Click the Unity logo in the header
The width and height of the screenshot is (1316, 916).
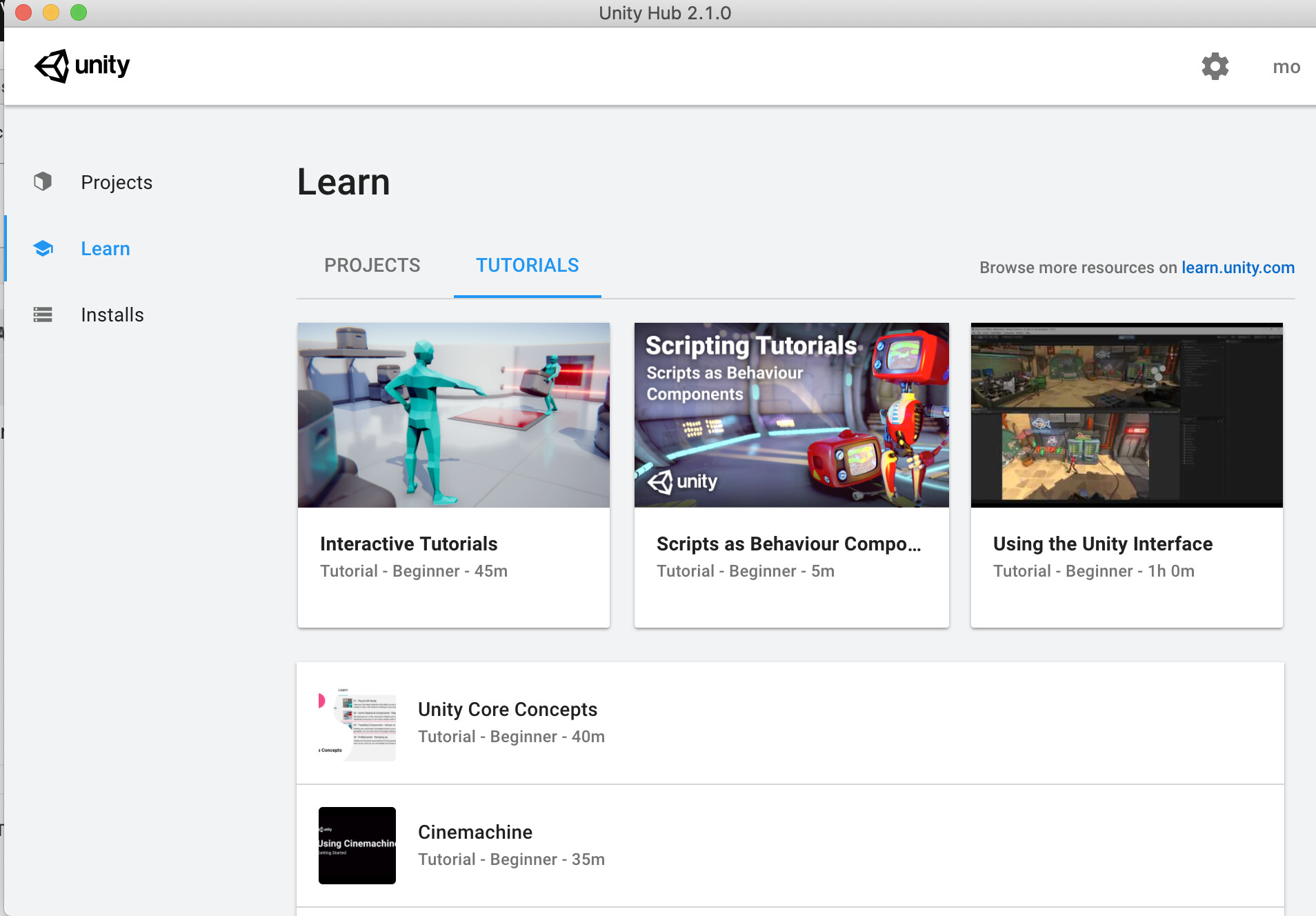pyautogui.click(x=82, y=66)
